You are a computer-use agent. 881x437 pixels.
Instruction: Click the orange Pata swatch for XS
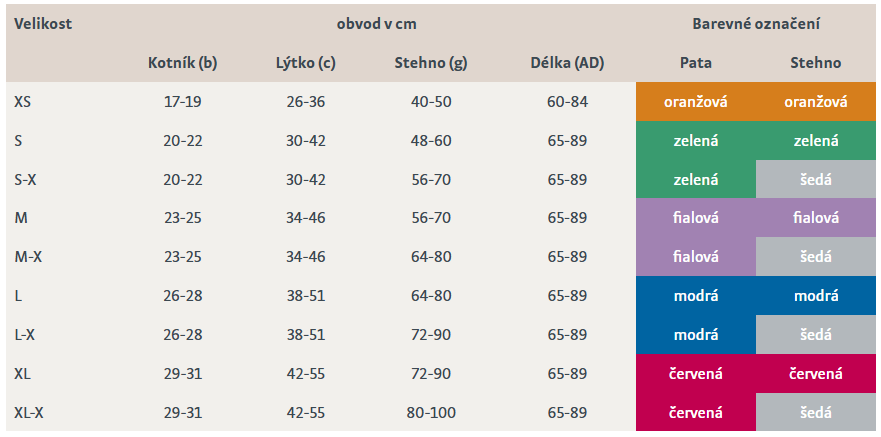tap(696, 102)
